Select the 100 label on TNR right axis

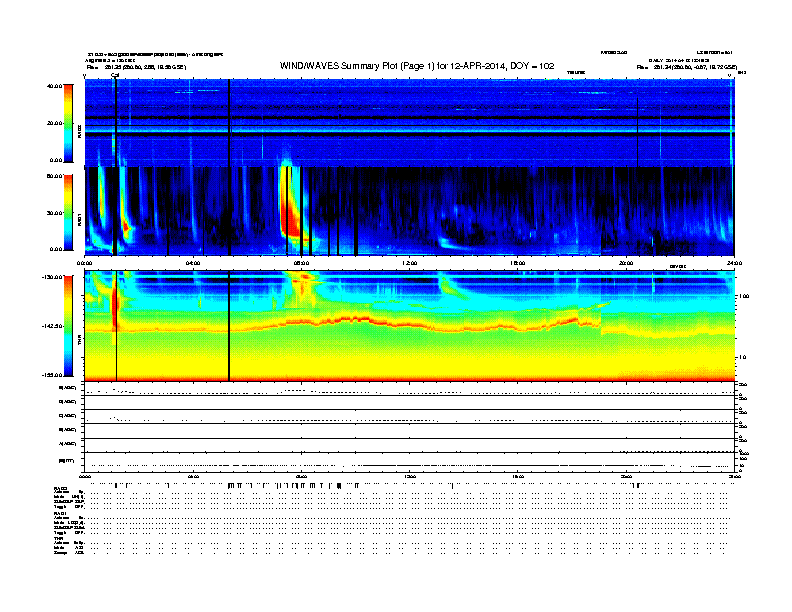pos(744,296)
